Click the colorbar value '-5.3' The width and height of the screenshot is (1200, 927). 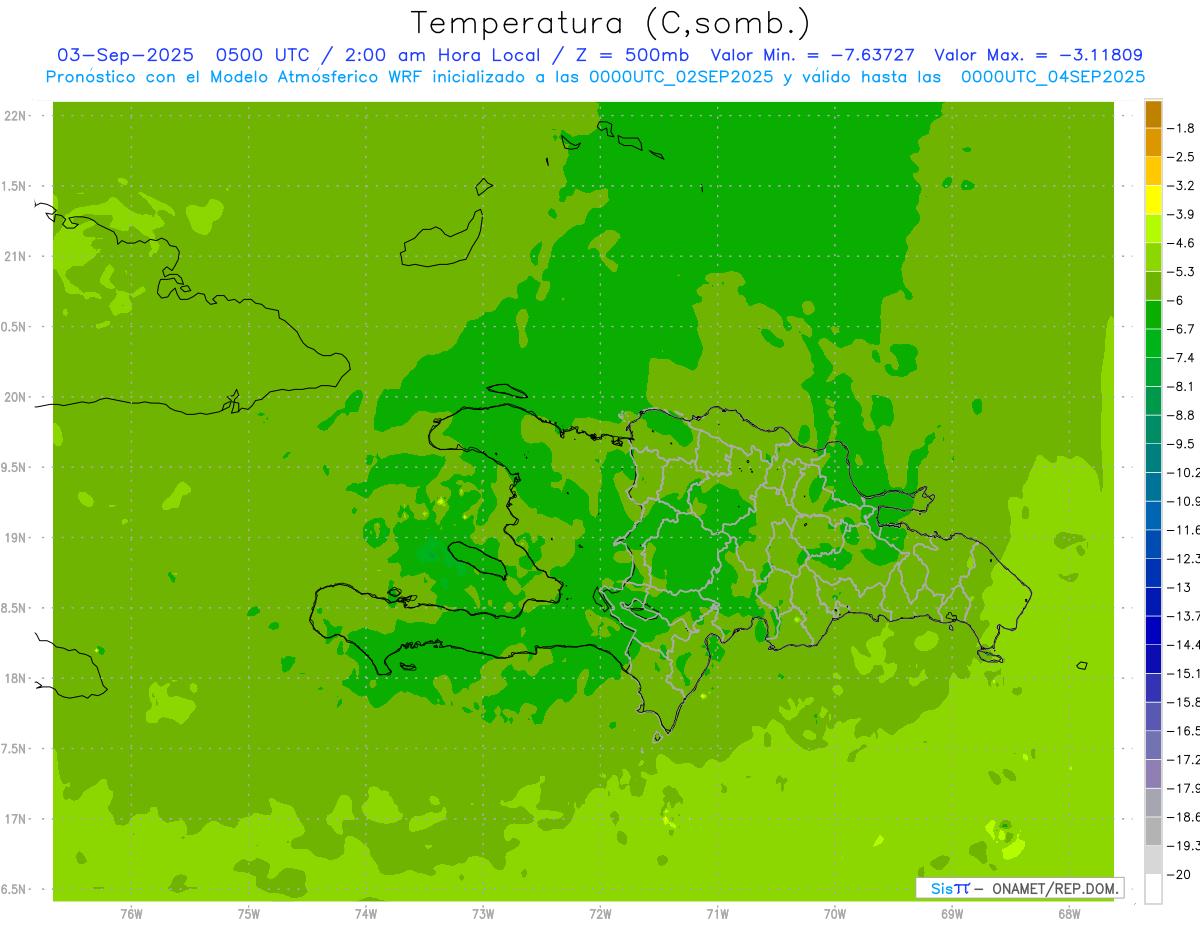(x=1182, y=272)
